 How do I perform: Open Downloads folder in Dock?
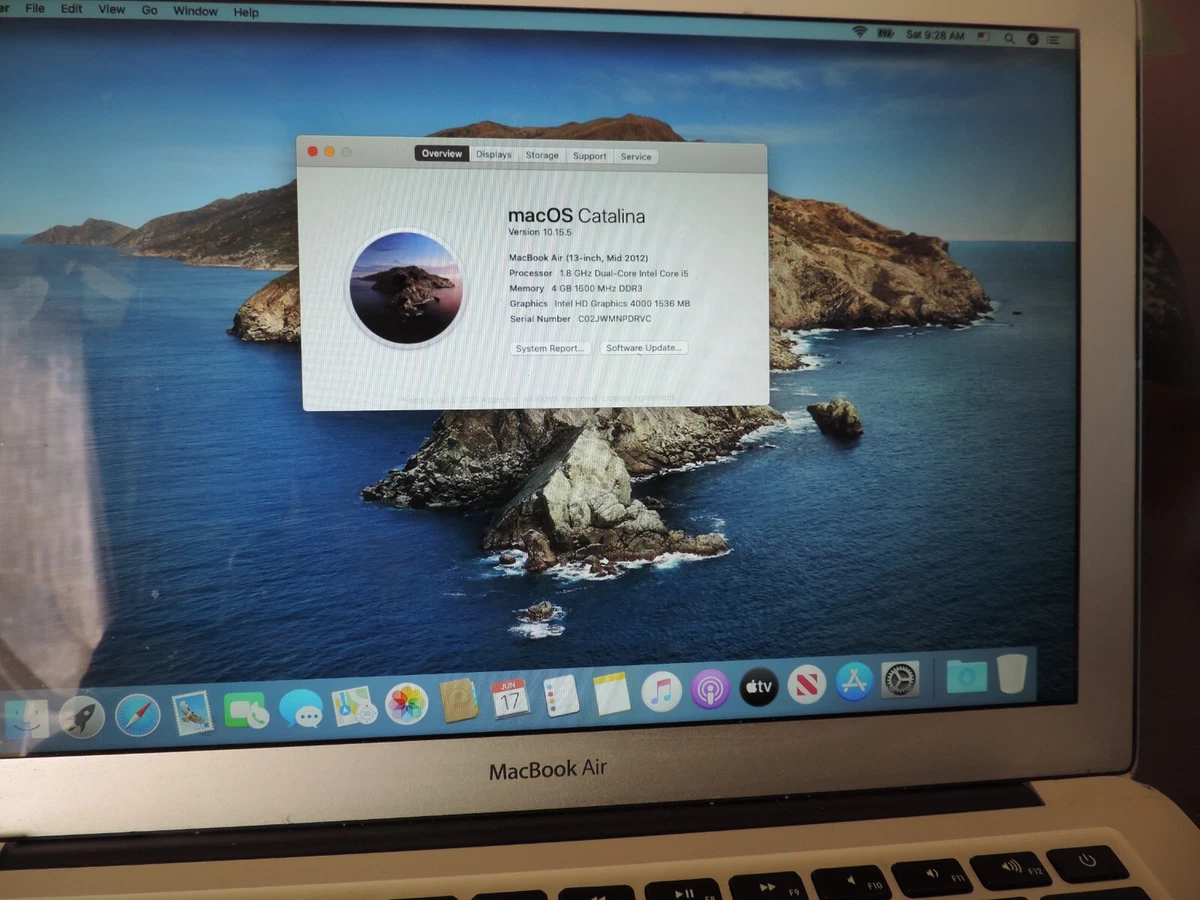coord(966,676)
